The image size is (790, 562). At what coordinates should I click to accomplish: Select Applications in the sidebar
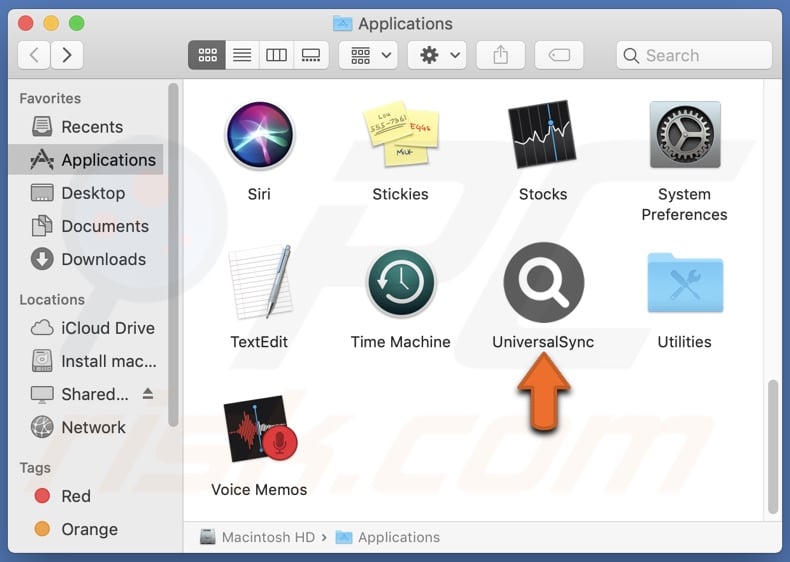86,160
